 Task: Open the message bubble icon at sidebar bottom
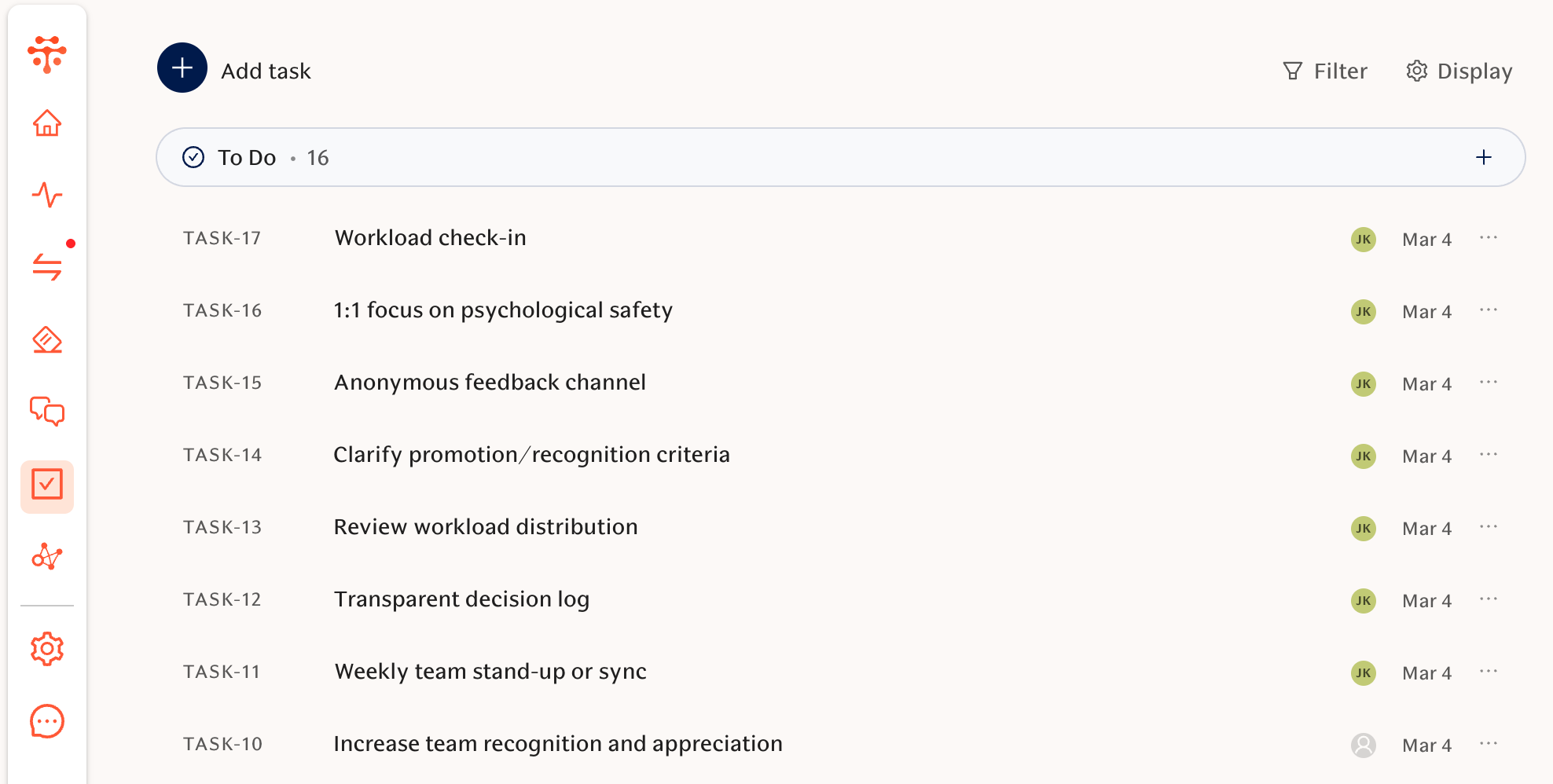[x=47, y=721]
